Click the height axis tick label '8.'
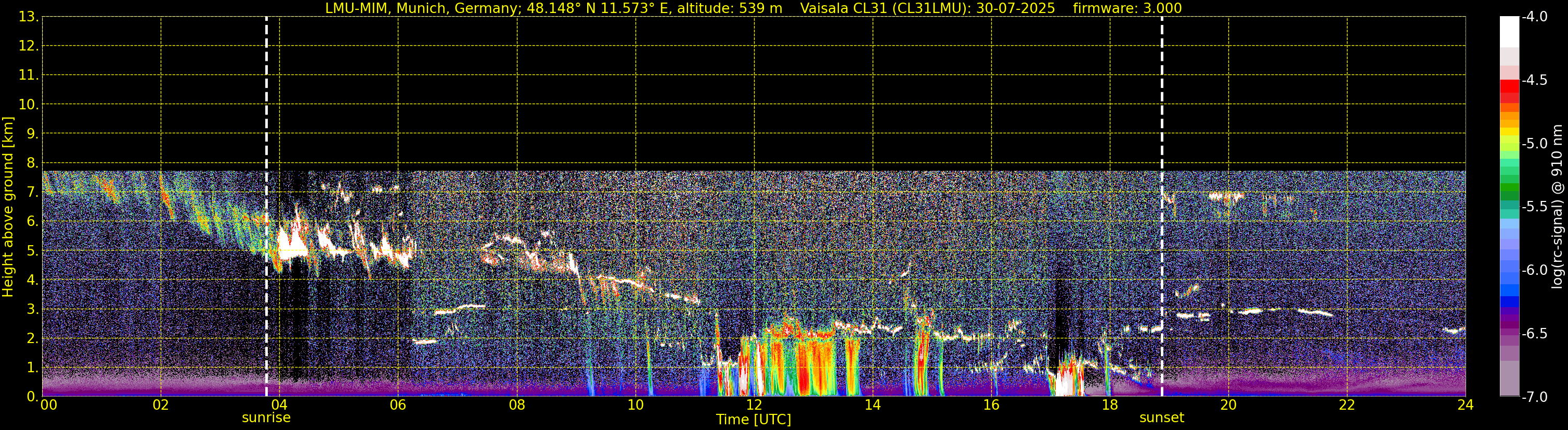This screenshot has width=1568, height=430. point(33,163)
